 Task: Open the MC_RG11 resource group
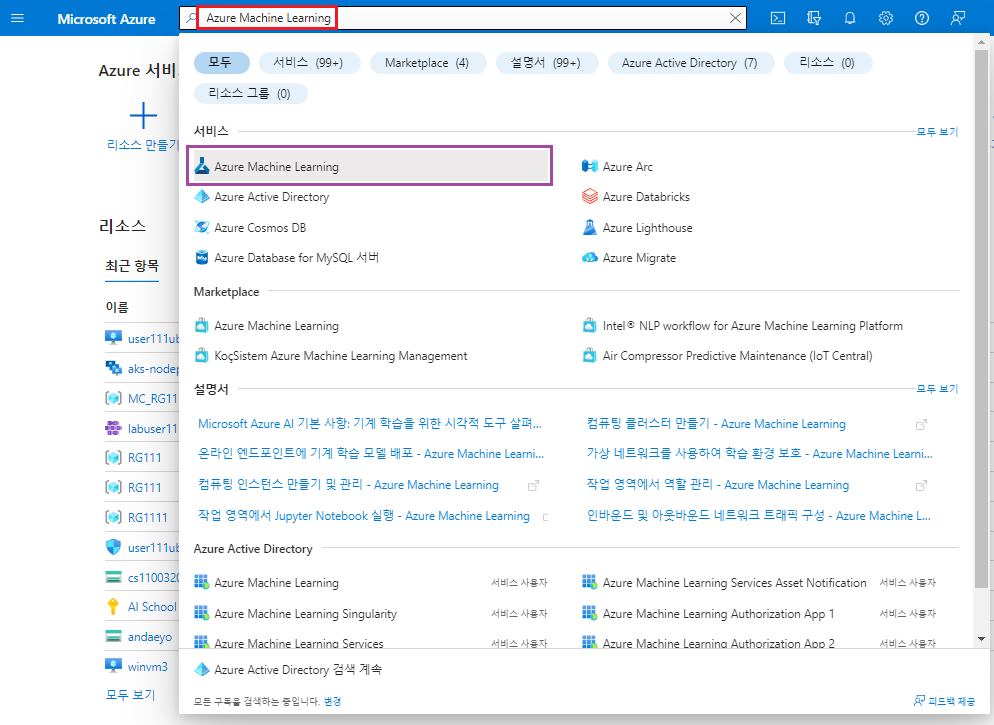(x=141, y=399)
